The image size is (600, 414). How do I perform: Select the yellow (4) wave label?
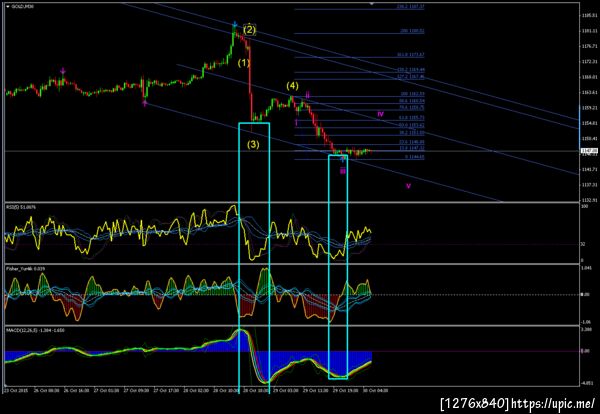point(293,86)
